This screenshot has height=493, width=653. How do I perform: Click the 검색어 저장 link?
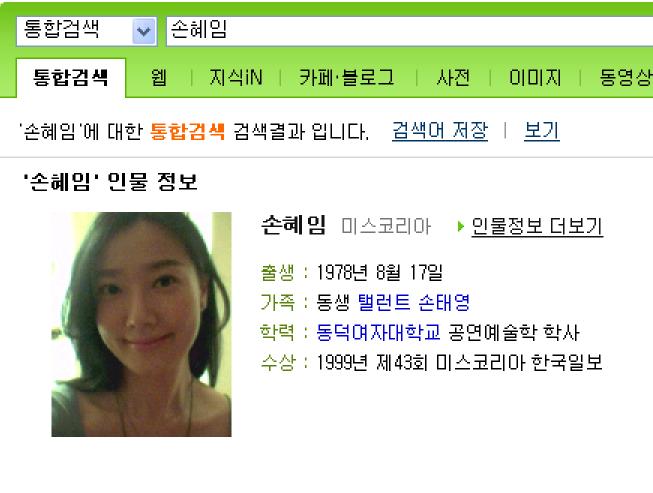pos(440,131)
